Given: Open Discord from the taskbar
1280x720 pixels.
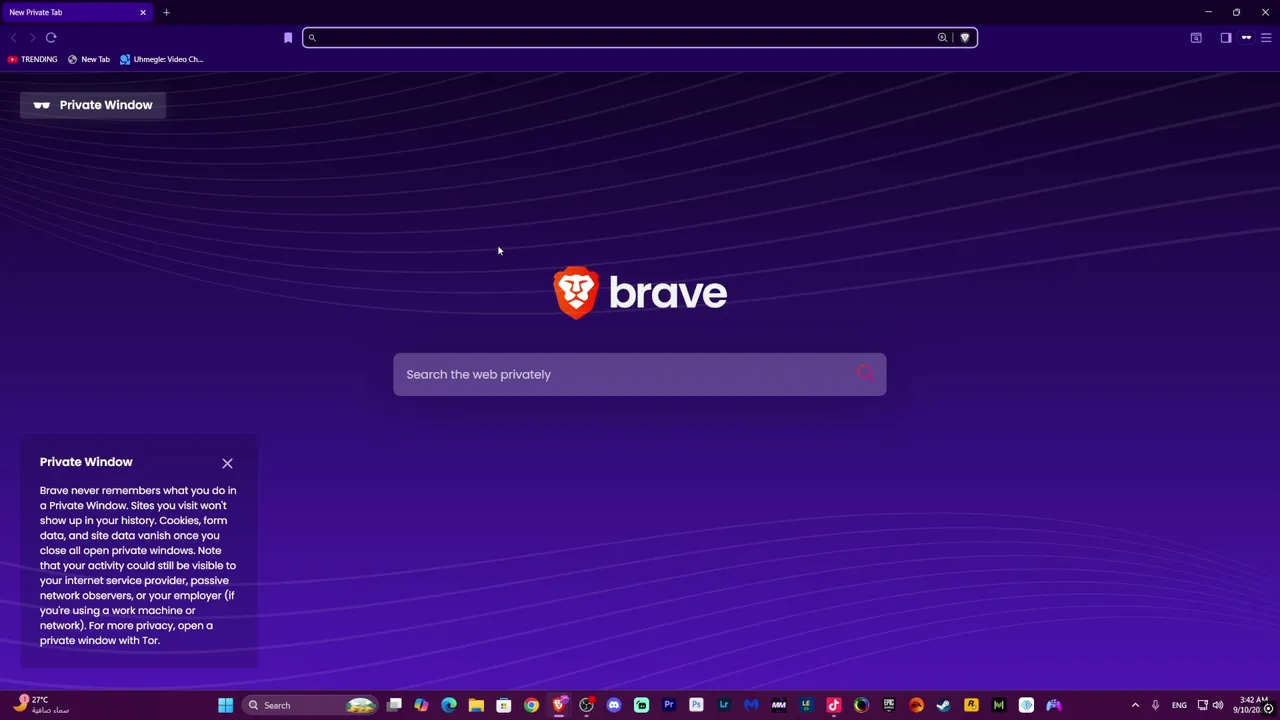Looking at the screenshot, I should [x=614, y=705].
